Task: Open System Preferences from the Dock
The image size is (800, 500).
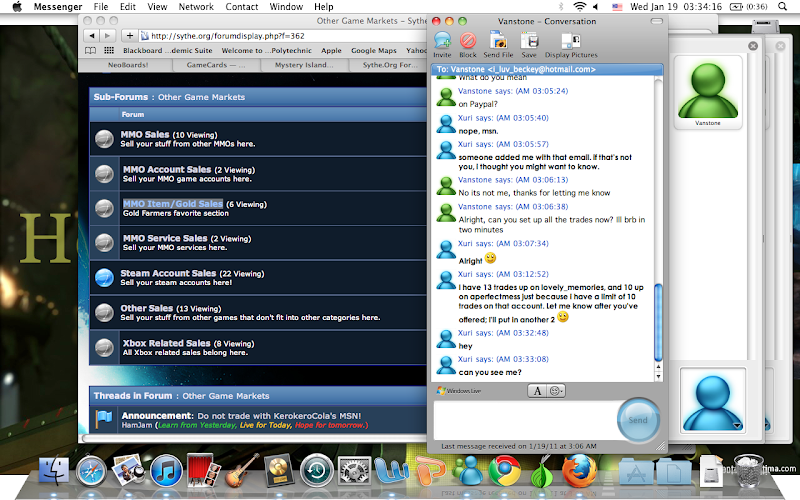Action: tap(354, 470)
